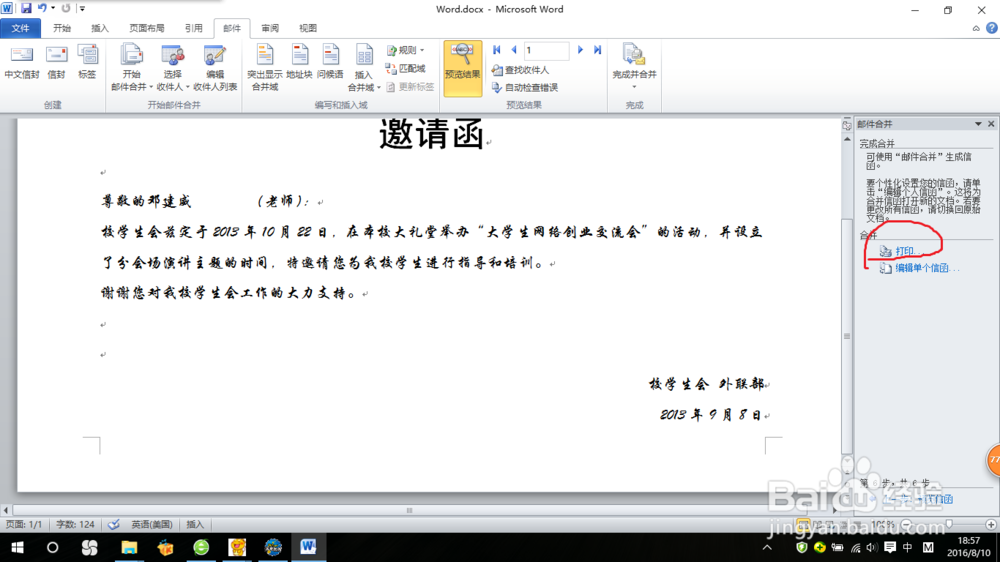Close the mail merge task pane

click(x=991, y=124)
